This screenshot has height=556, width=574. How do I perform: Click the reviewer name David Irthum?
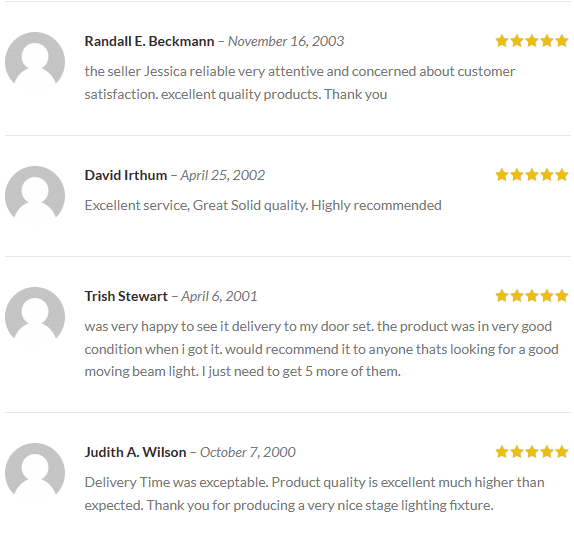pos(126,175)
